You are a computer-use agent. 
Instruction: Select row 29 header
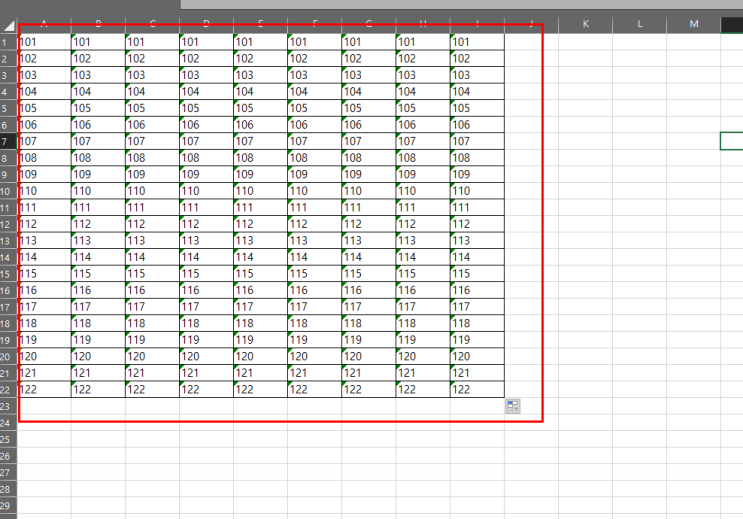tap(8, 505)
